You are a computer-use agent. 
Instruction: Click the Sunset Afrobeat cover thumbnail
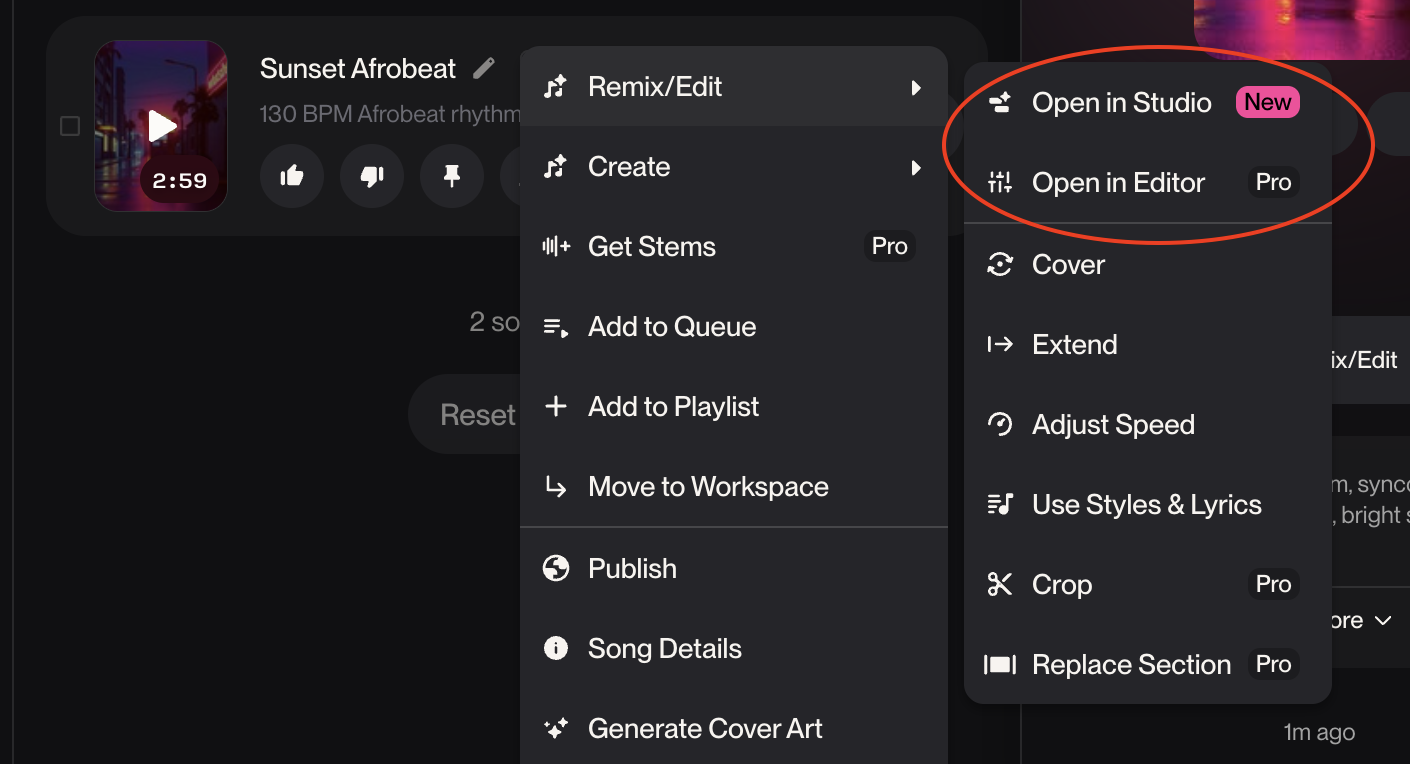[160, 125]
